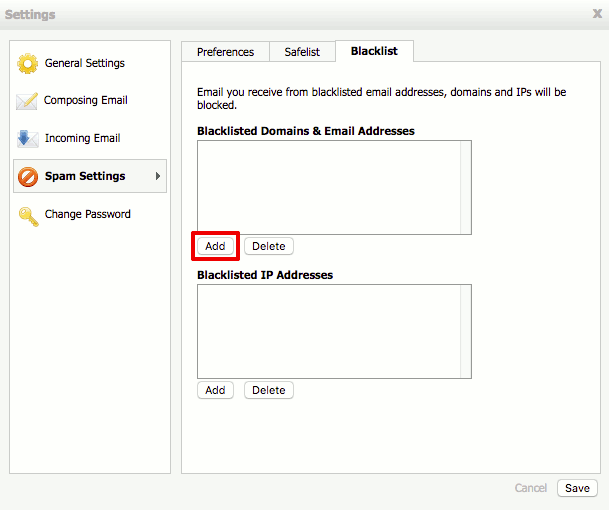Open Composing Email section
Screen dimensions: 609x510
click(x=86, y=100)
